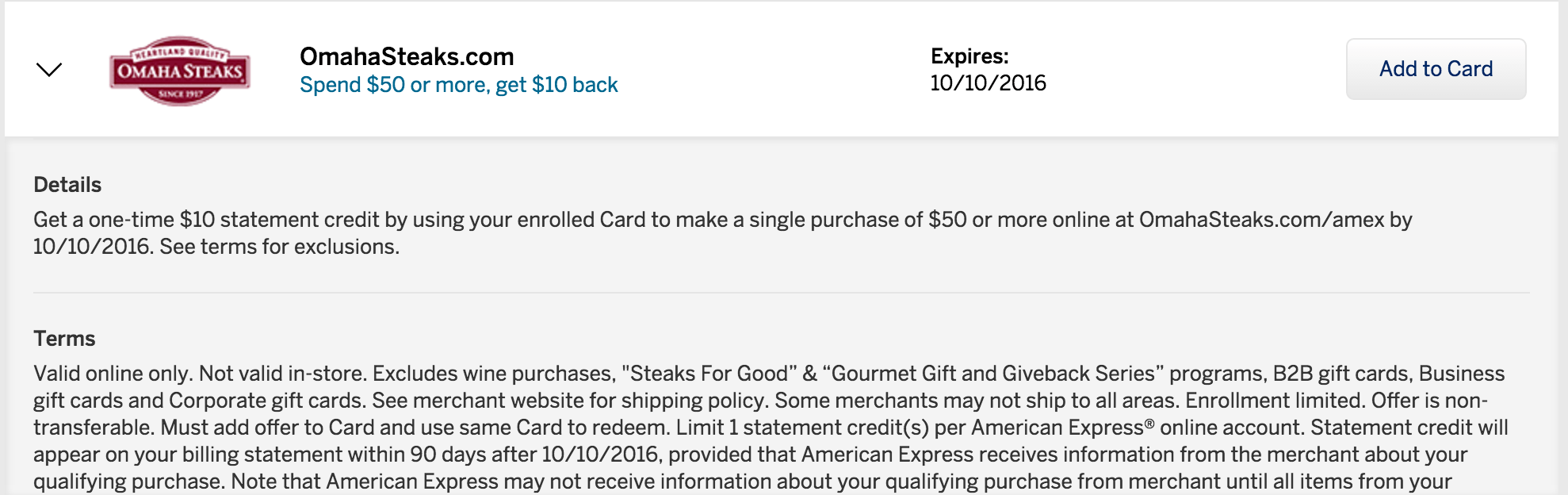Click the date under the Expires label
Screen dimensions: 1568x495
pos(988,83)
